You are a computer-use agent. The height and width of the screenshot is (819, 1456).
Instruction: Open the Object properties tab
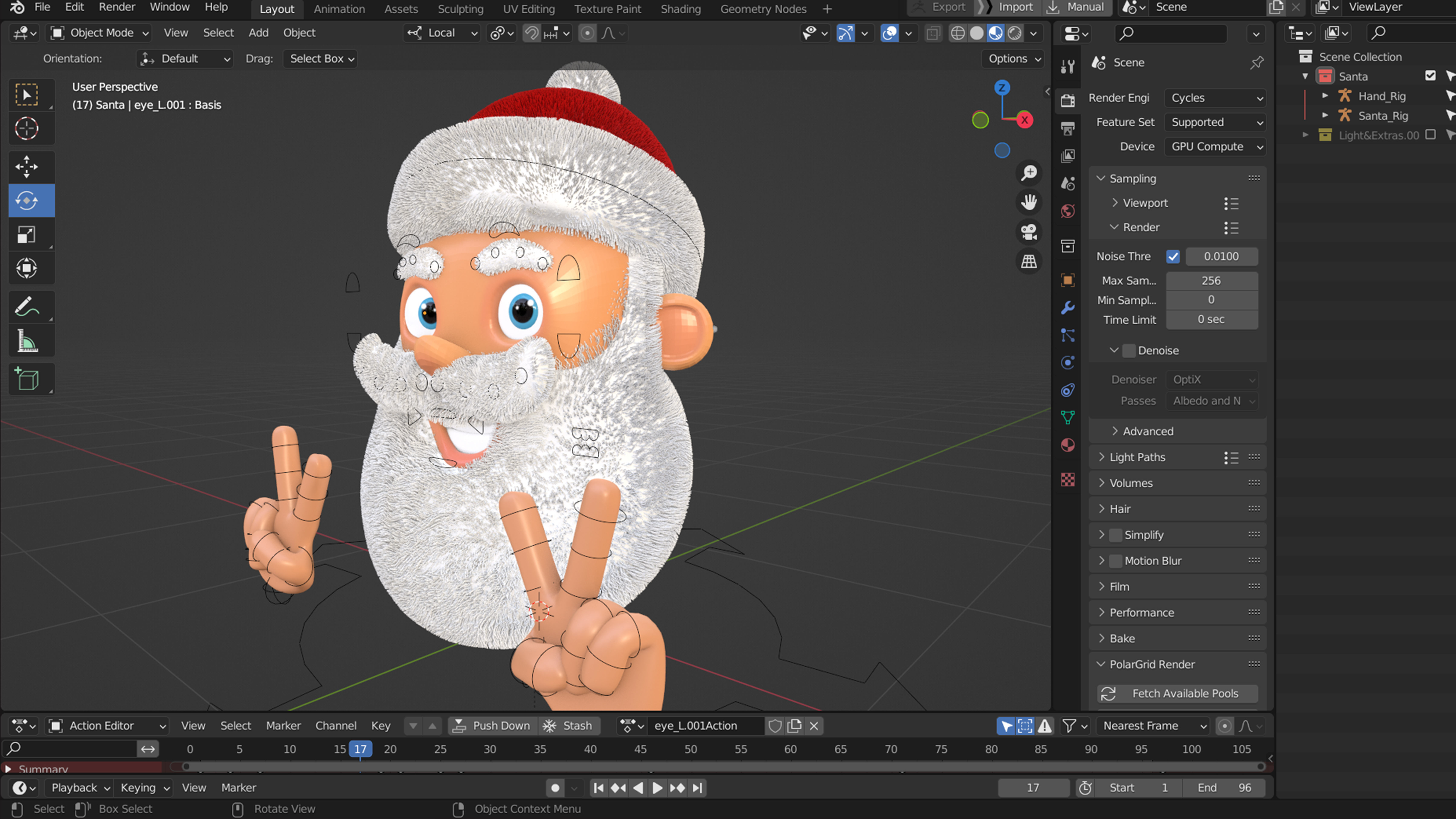click(x=1067, y=280)
